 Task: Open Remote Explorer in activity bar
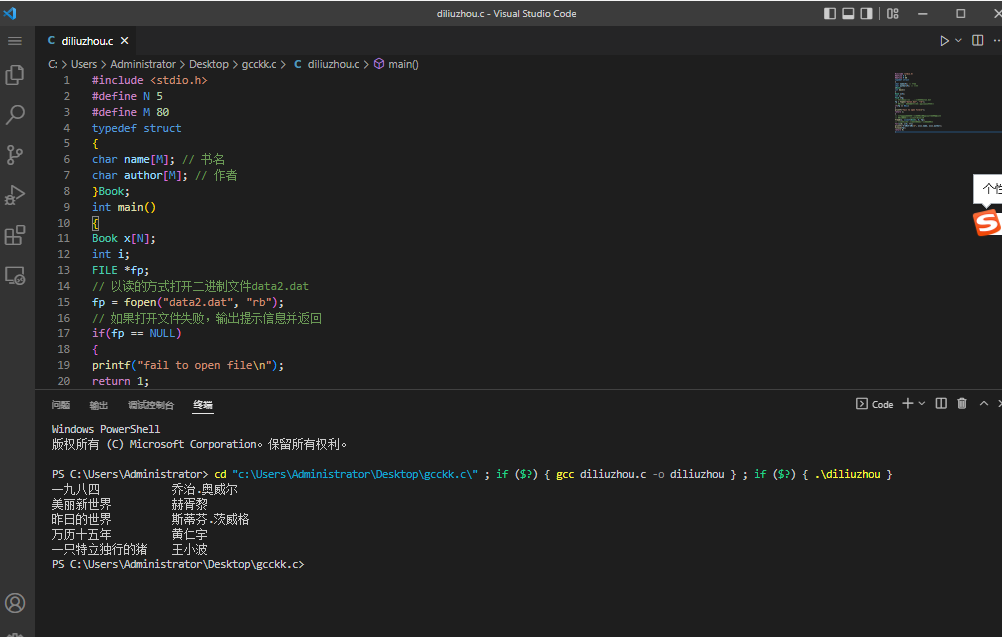click(15, 275)
